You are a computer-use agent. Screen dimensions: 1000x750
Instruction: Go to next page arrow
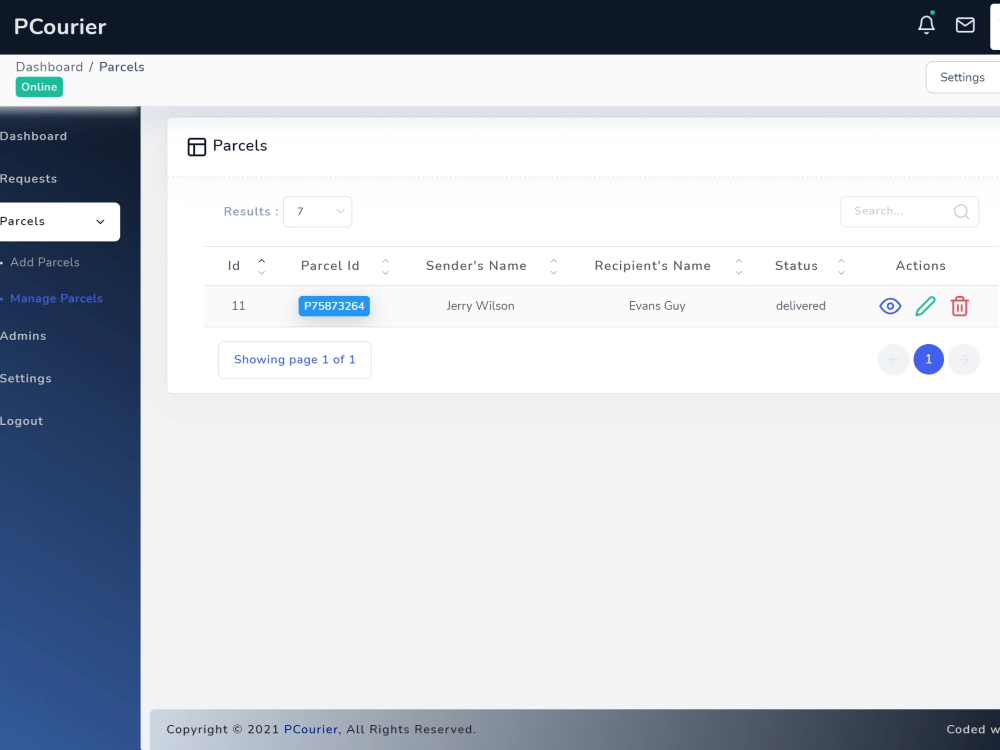coord(964,360)
